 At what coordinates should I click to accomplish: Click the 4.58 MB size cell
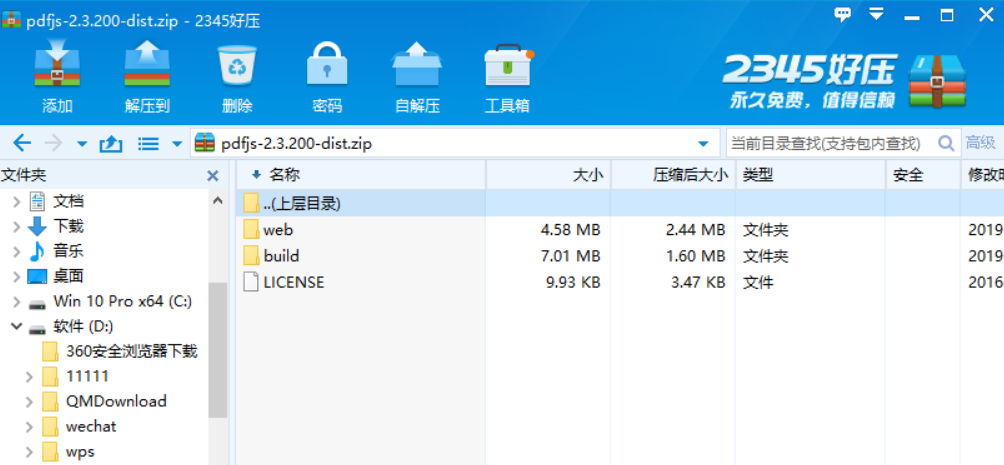[571, 229]
